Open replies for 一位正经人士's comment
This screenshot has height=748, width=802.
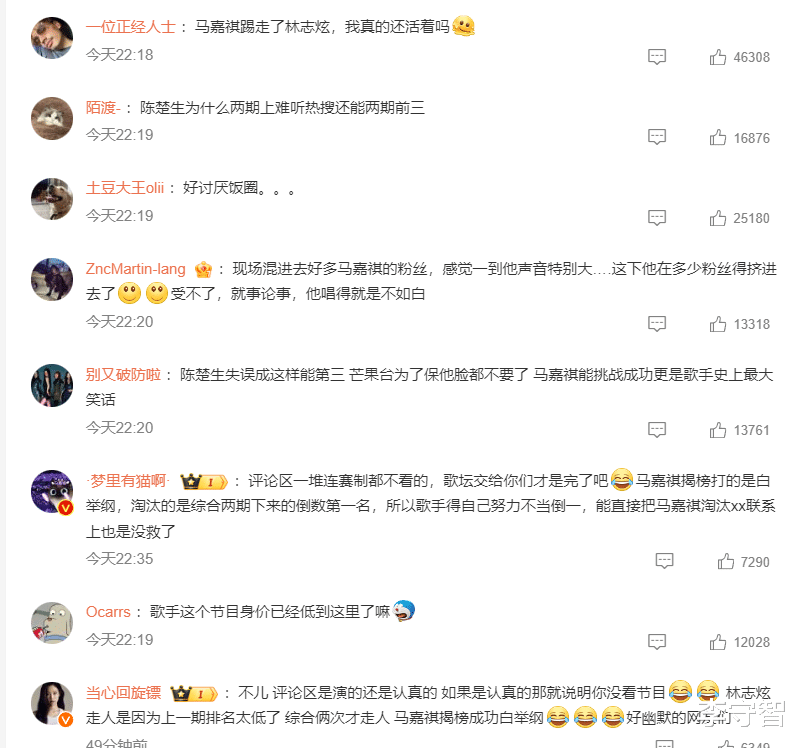[x=657, y=57]
